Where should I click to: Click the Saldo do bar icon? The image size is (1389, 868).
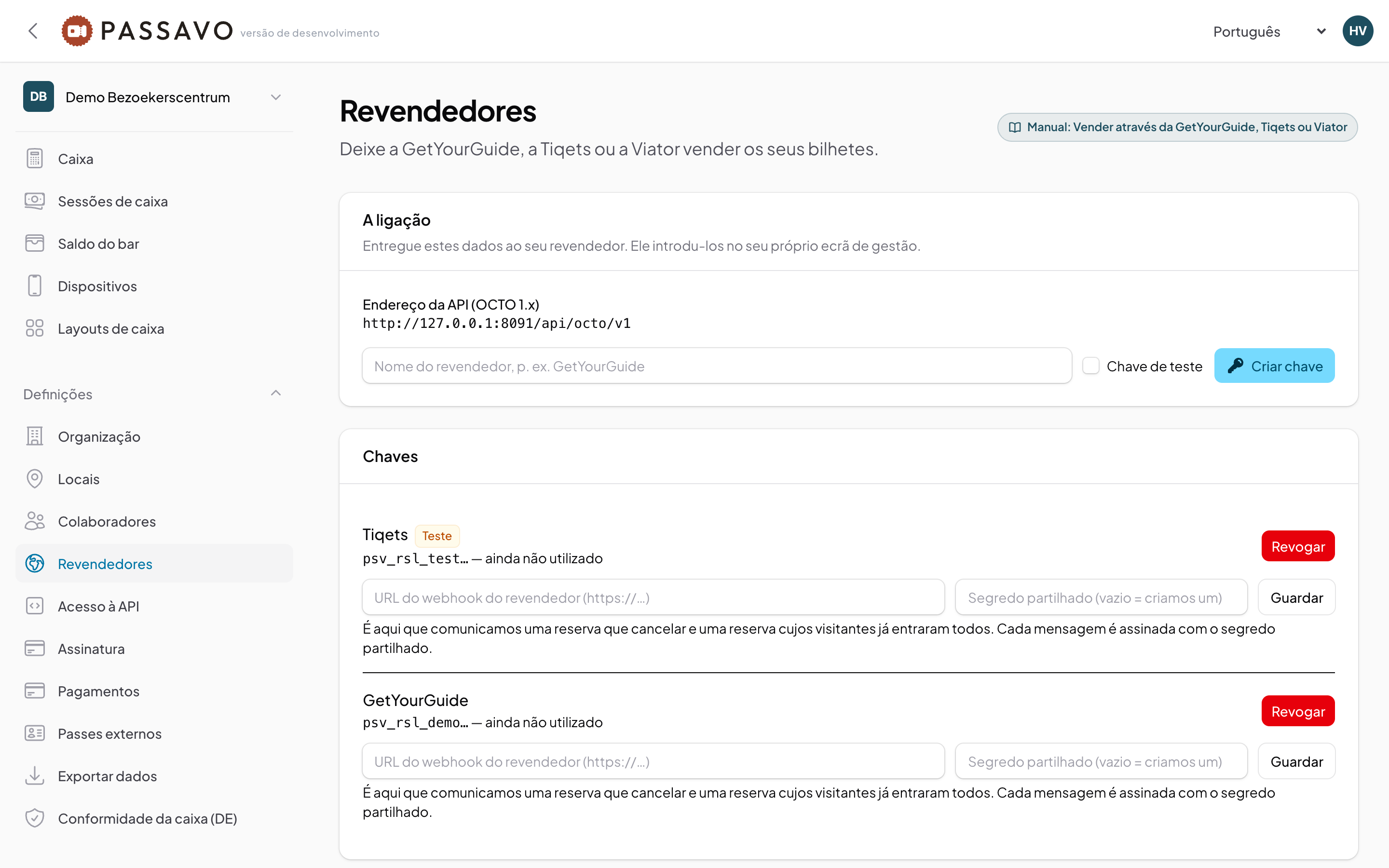(34, 244)
